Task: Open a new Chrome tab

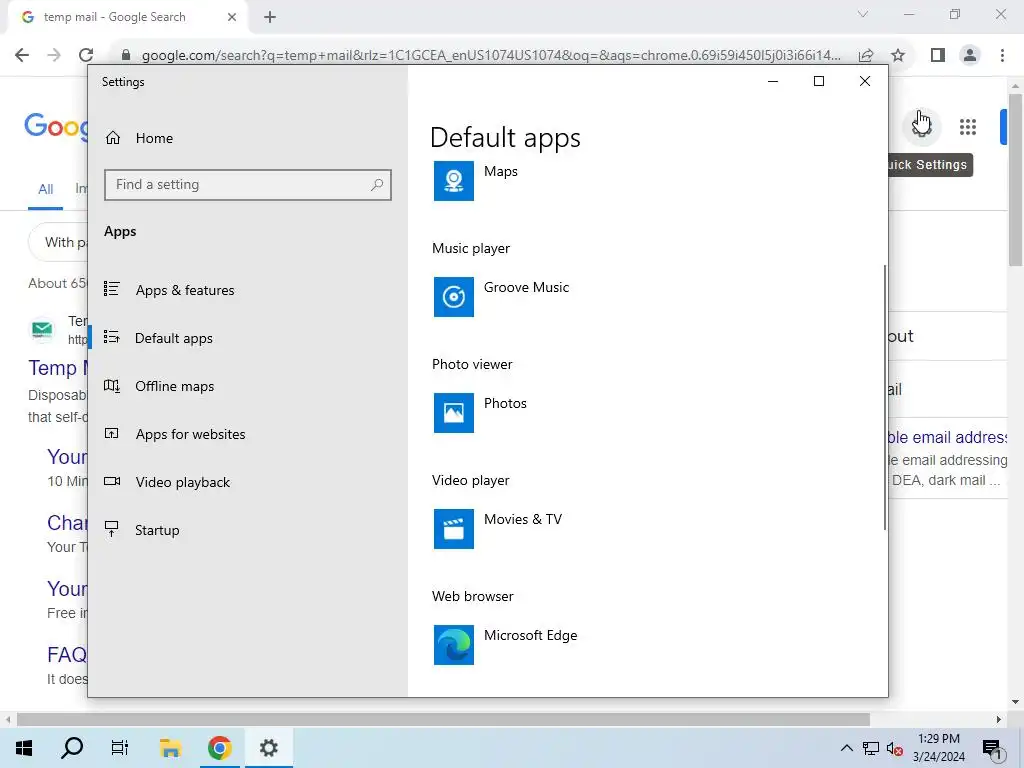Action: point(270,17)
